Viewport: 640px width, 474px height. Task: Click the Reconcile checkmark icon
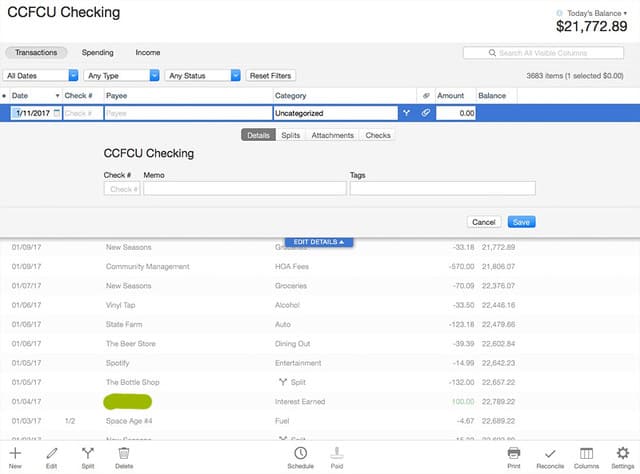coord(550,454)
